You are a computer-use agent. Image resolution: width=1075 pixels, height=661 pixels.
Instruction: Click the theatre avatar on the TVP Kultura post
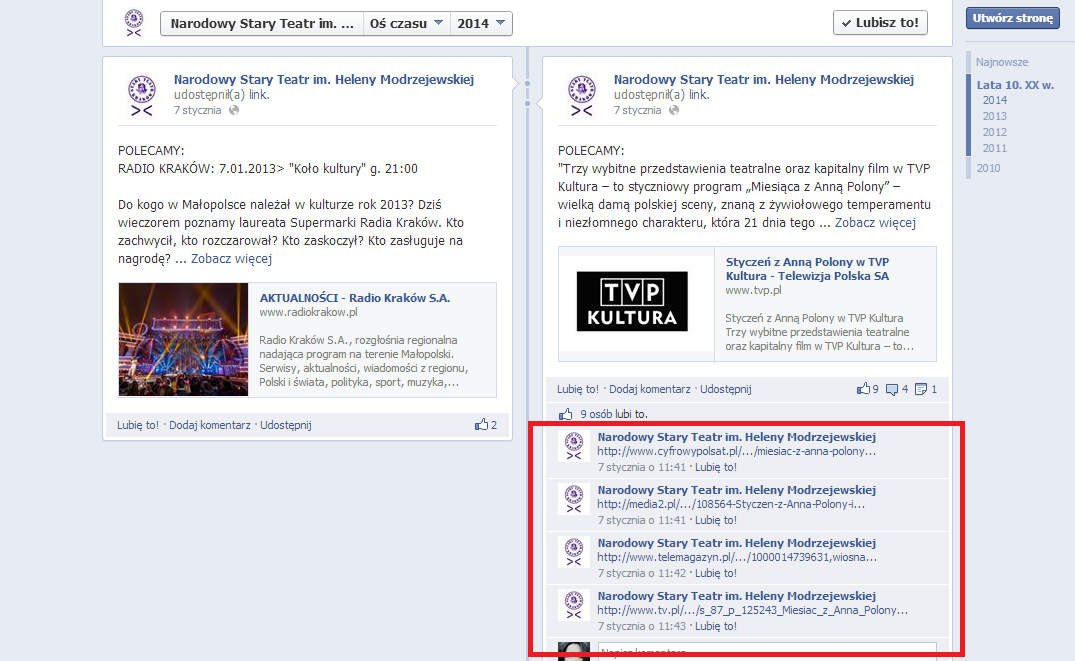pyautogui.click(x=582, y=96)
